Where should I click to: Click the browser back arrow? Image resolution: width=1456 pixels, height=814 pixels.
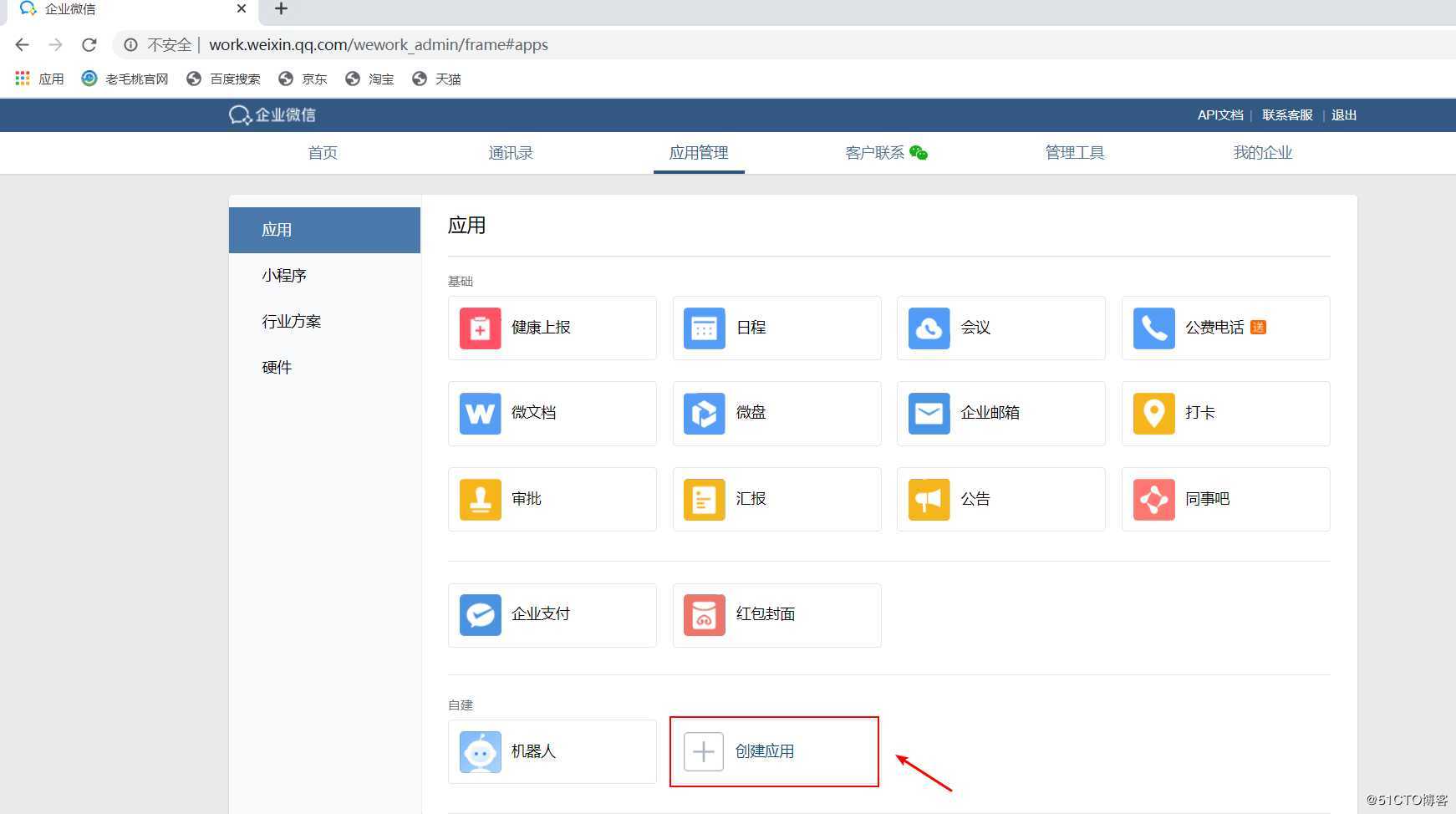pyautogui.click(x=23, y=44)
